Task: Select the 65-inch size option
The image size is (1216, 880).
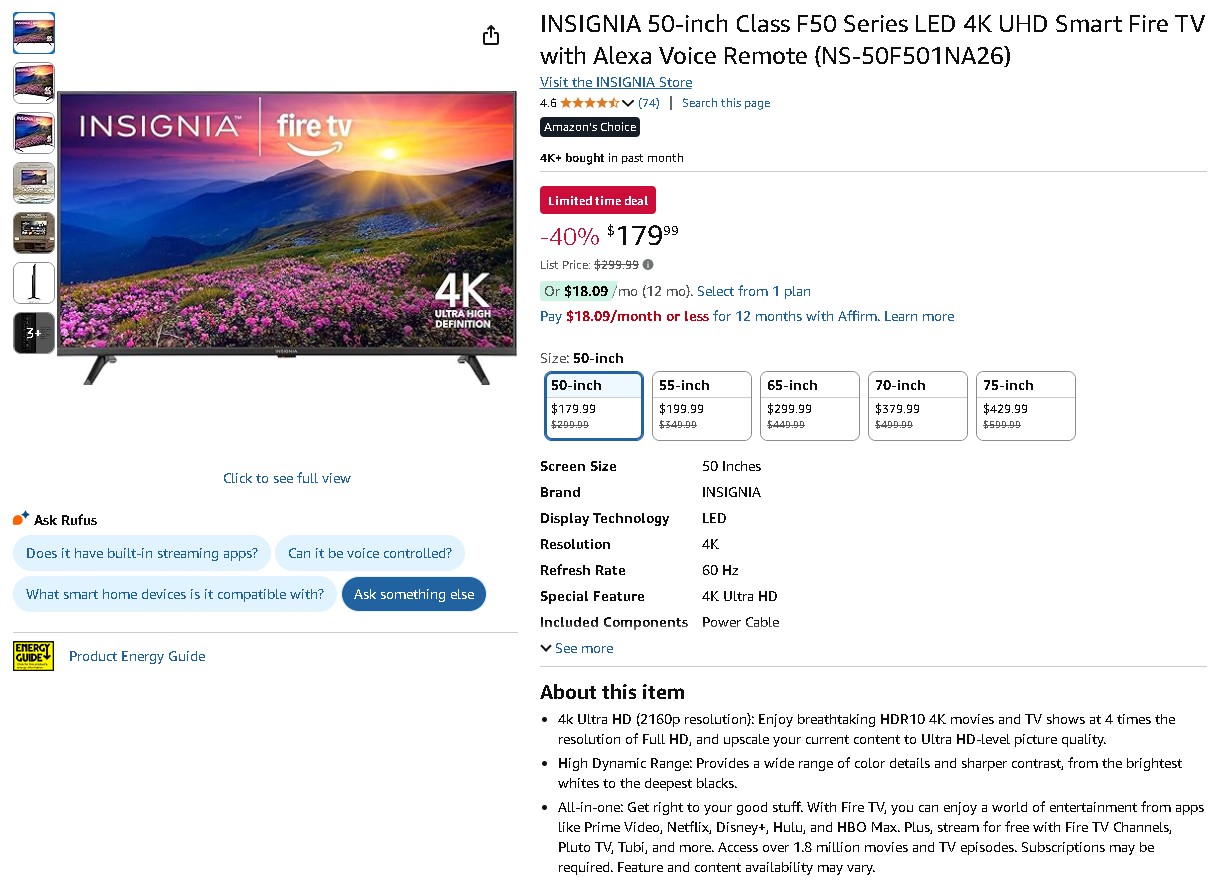Action: point(809,405)
